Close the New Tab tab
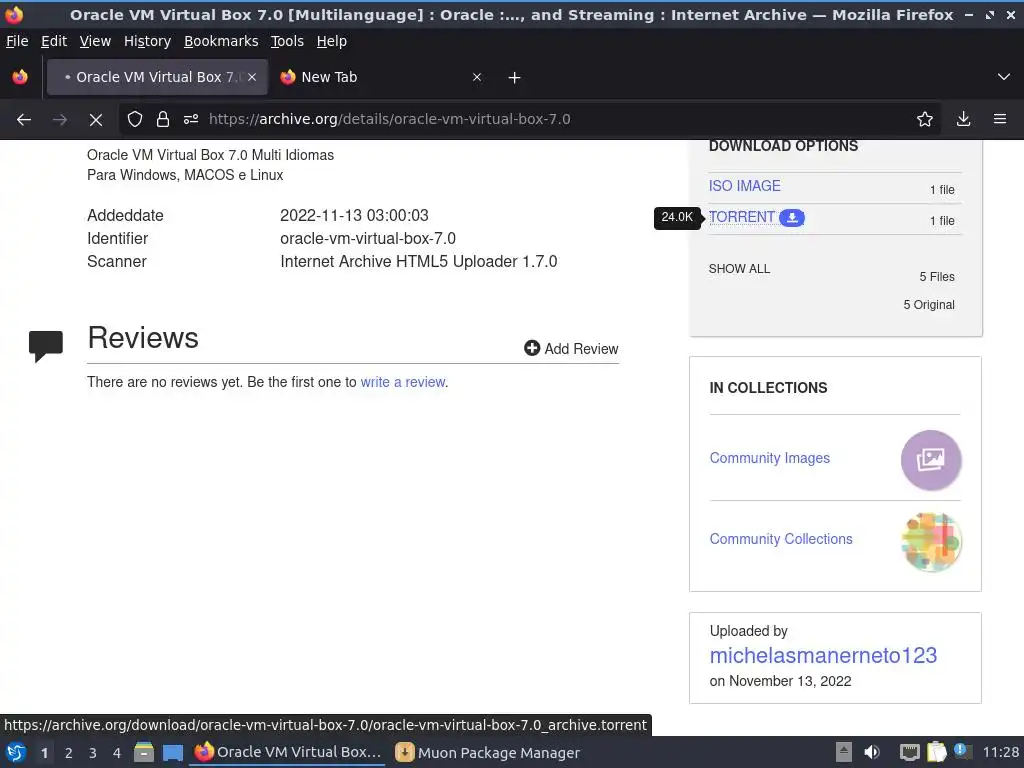The image size is (1024, 768). (x=477, y=77)
